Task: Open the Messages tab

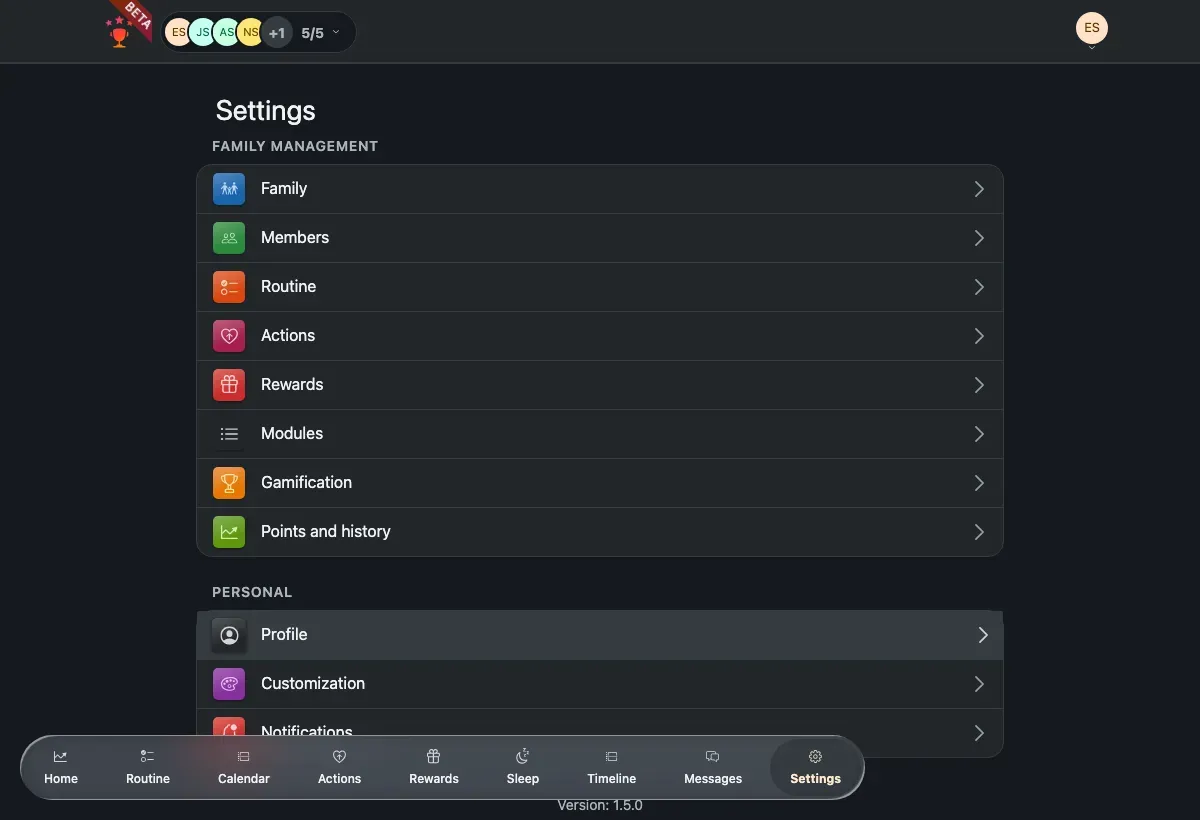Action: (713, 767)
